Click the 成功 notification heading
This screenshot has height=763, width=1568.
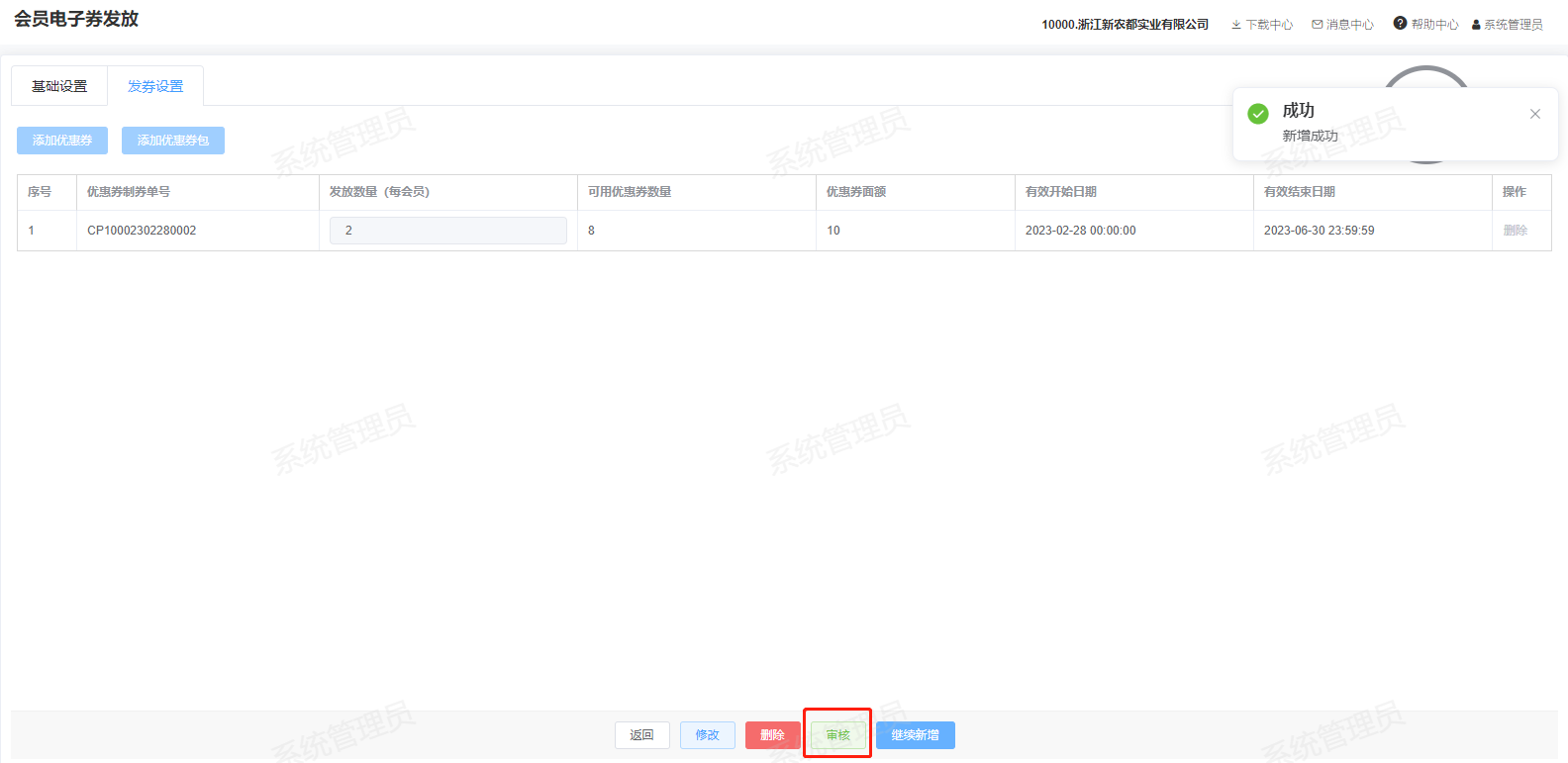[1299, 110]
